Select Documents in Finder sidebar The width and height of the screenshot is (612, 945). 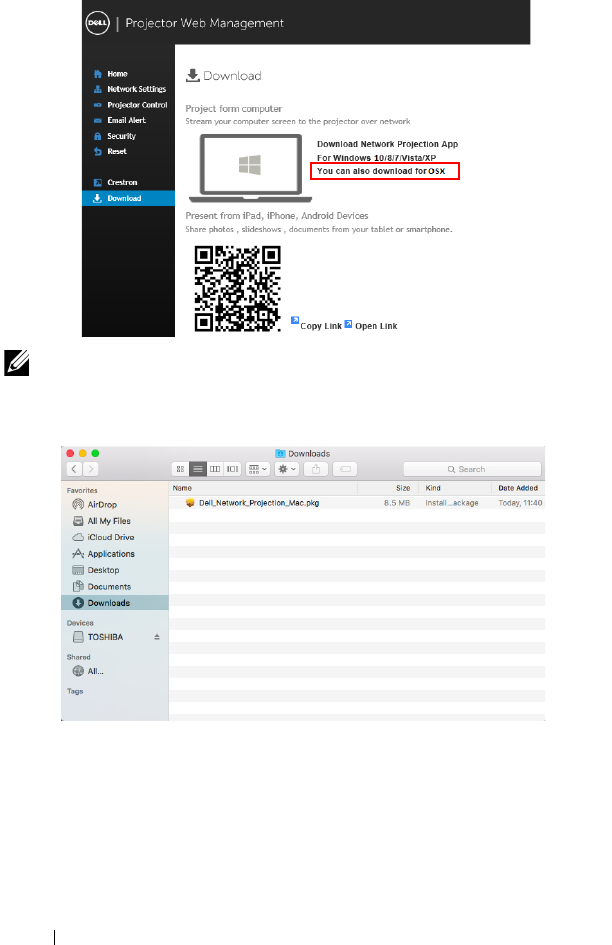[115, 586]
